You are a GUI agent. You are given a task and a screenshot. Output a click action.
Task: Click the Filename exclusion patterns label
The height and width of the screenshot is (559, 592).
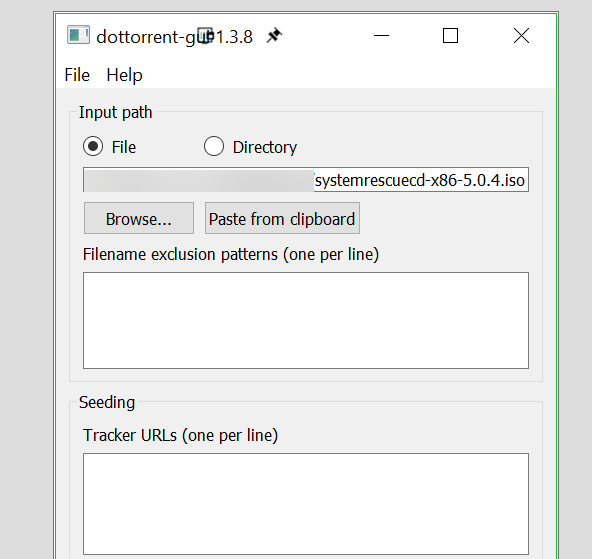click(231, 254)
